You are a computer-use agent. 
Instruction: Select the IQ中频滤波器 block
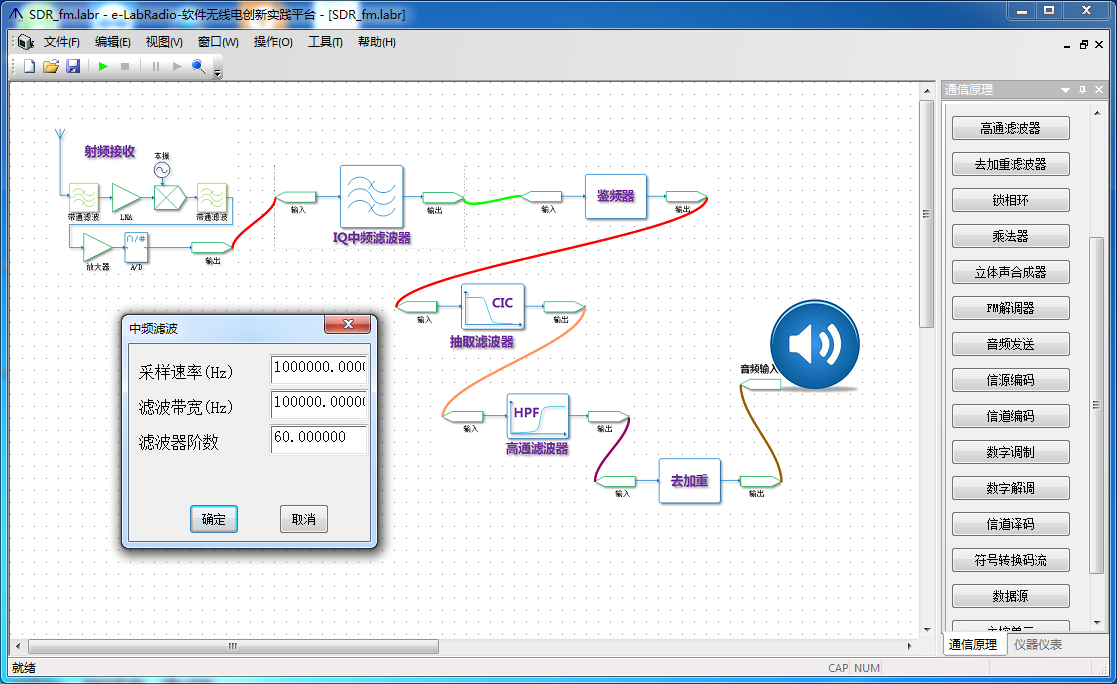click(x=371, y=197)
